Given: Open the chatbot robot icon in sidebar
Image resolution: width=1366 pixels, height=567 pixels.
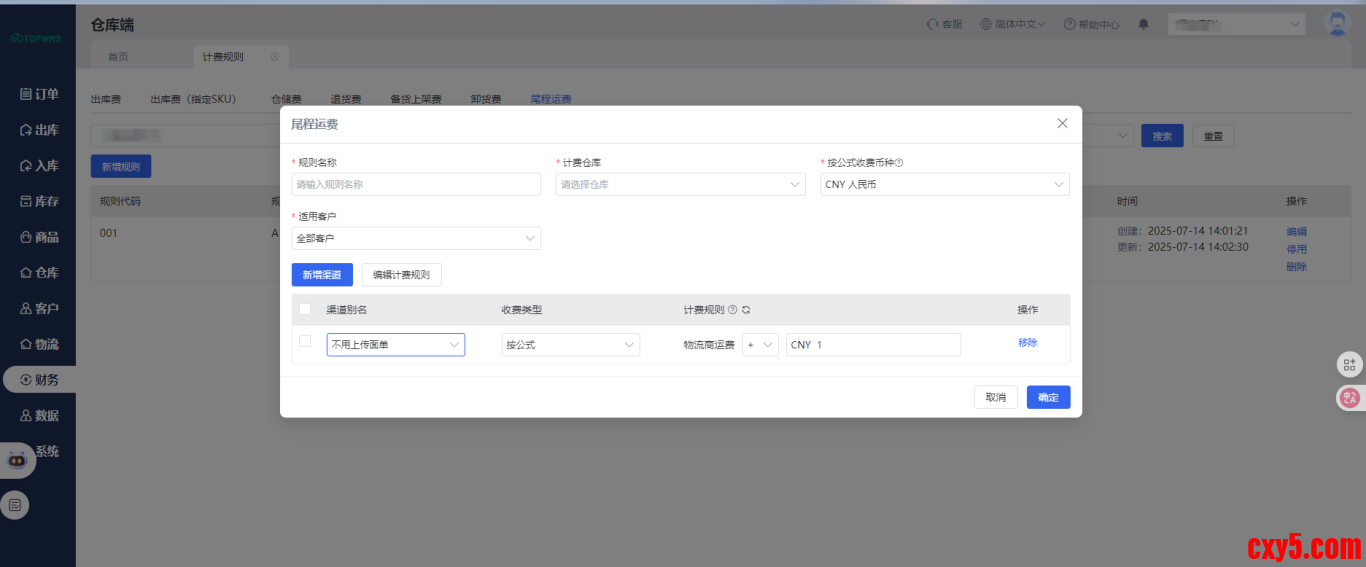Looking at the screenshot, I should click(x=16, y=460).
